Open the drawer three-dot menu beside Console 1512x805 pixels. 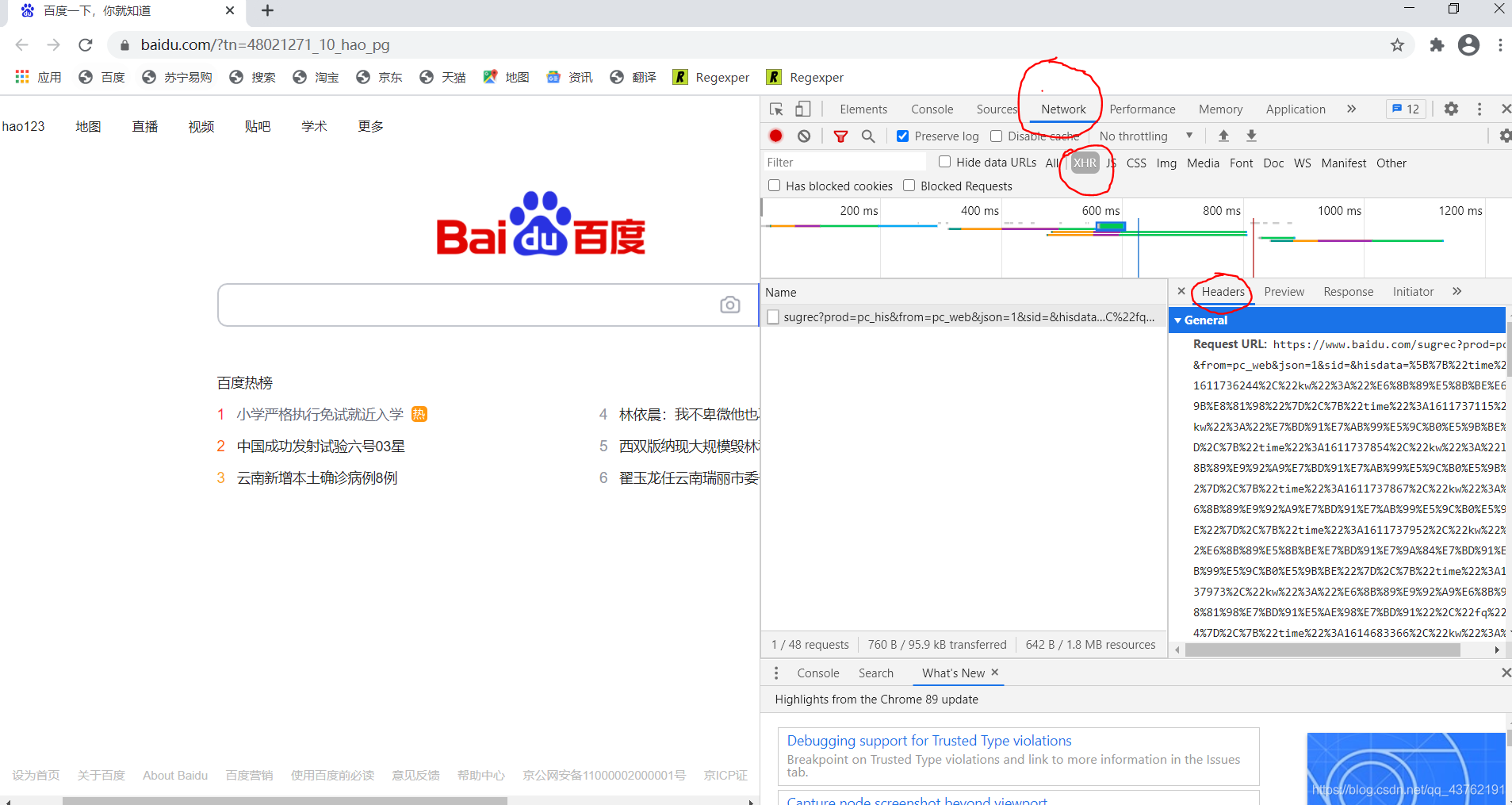click(776, 673)
